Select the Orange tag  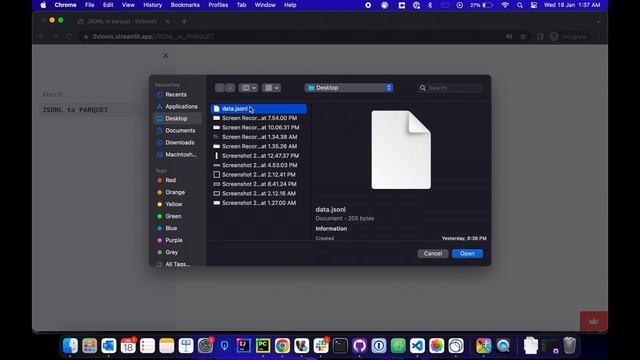coord(176,192)
